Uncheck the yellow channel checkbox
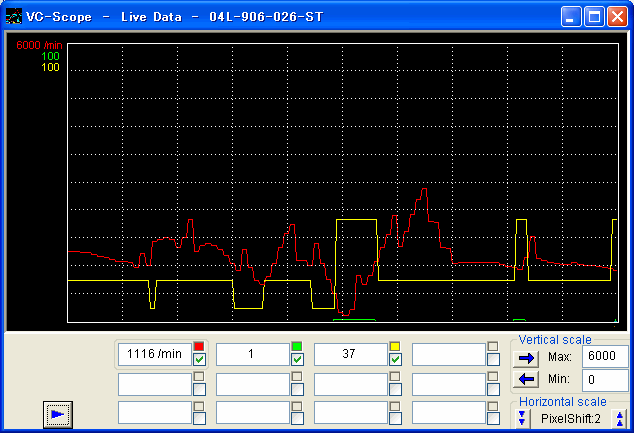 tap(395, 360)
